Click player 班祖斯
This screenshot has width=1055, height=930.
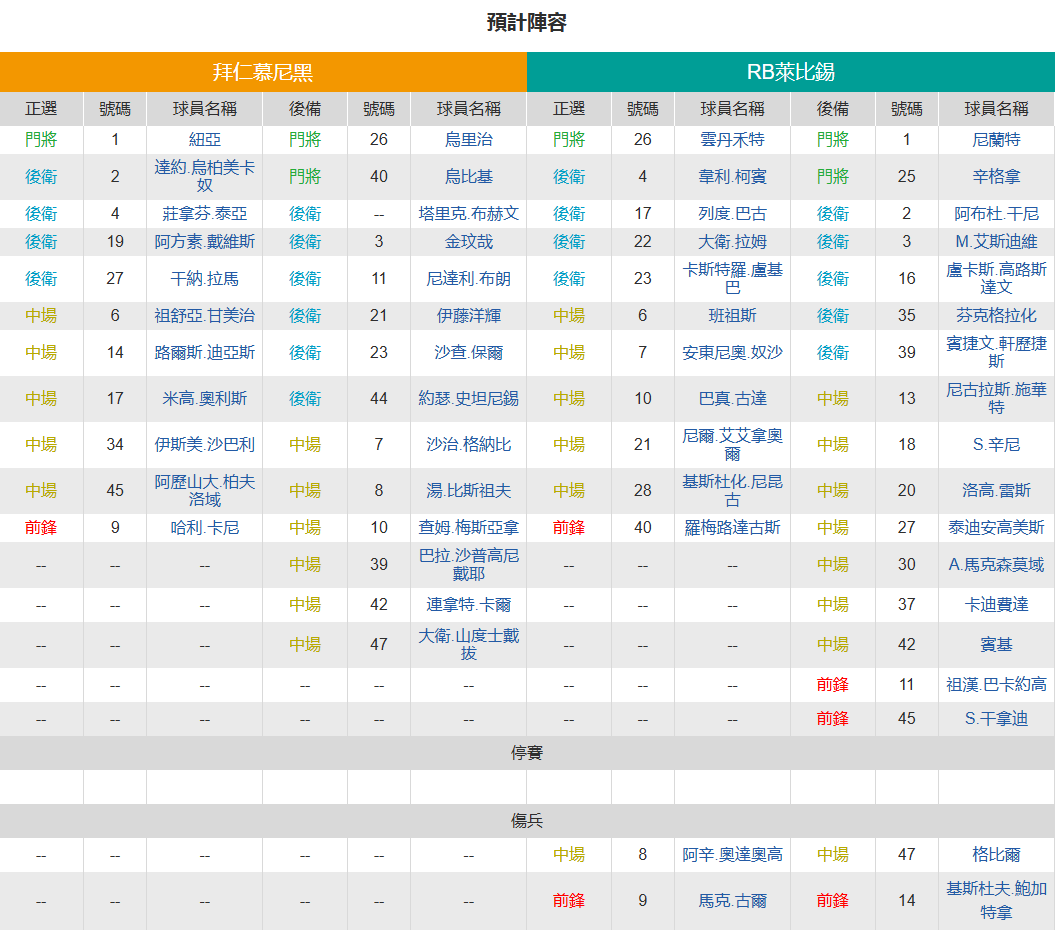733,316
